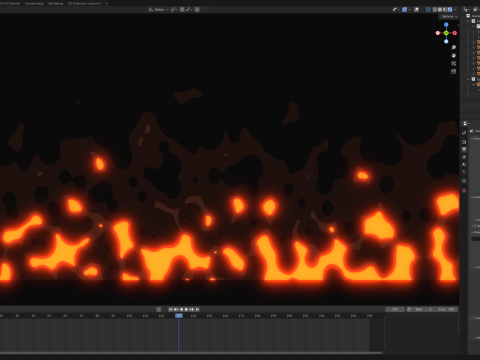
Task: Toggle auto keying record button
Action: point(159,309)
